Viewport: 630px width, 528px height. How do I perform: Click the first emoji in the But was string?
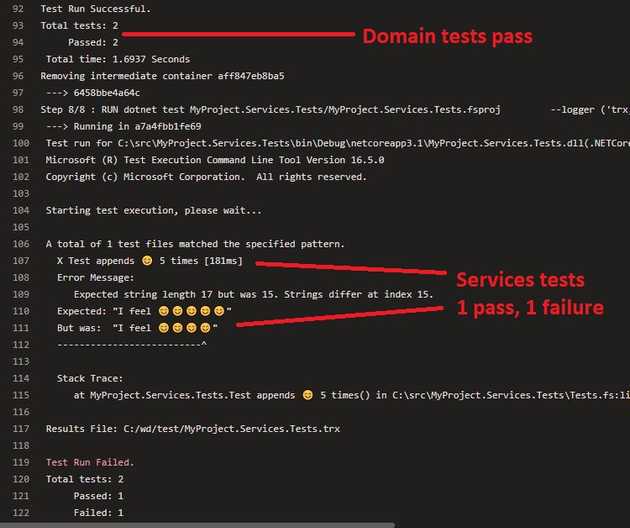click(164, 328)
